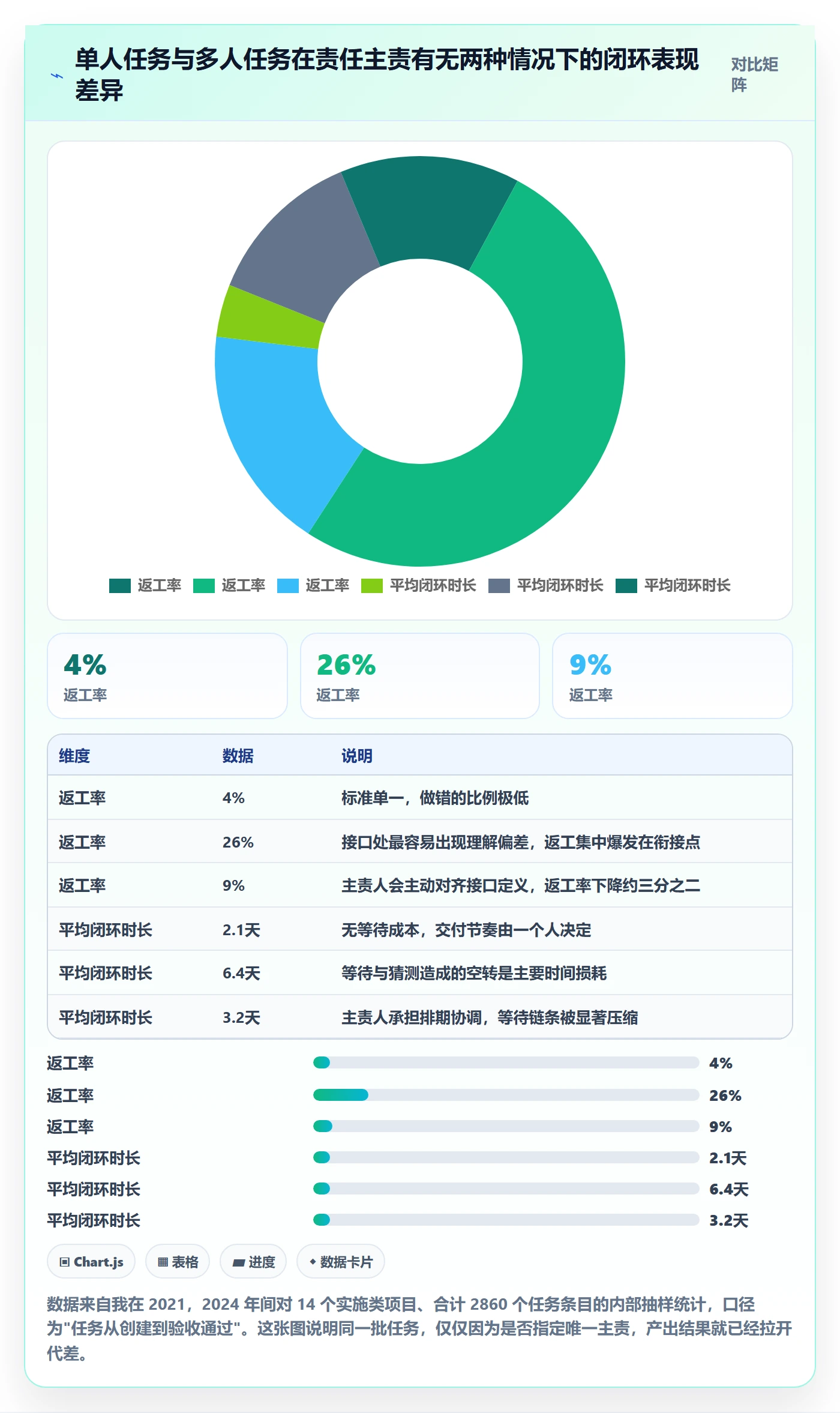840x1413 pixels.
Task: Toggle the light blue 返工率 legend item
Action: tap(313, 586)
